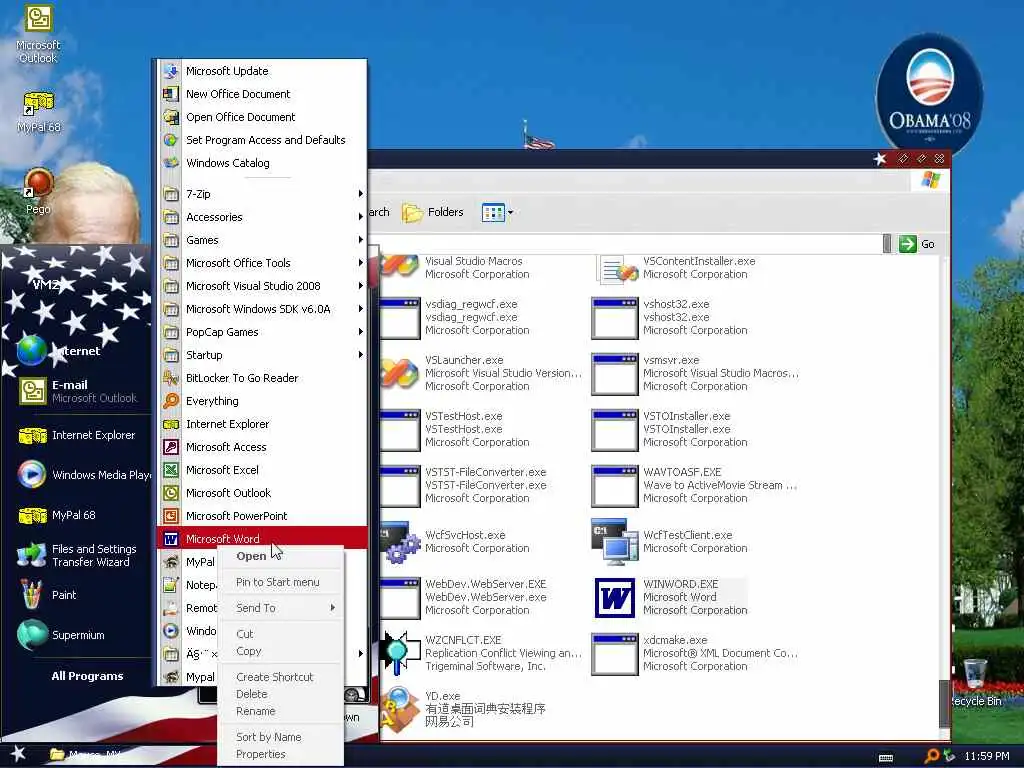This screenshot has width=1024, height=768.
Task: Expand the Microsoft Office Tools folder
Action: (261, 263)
